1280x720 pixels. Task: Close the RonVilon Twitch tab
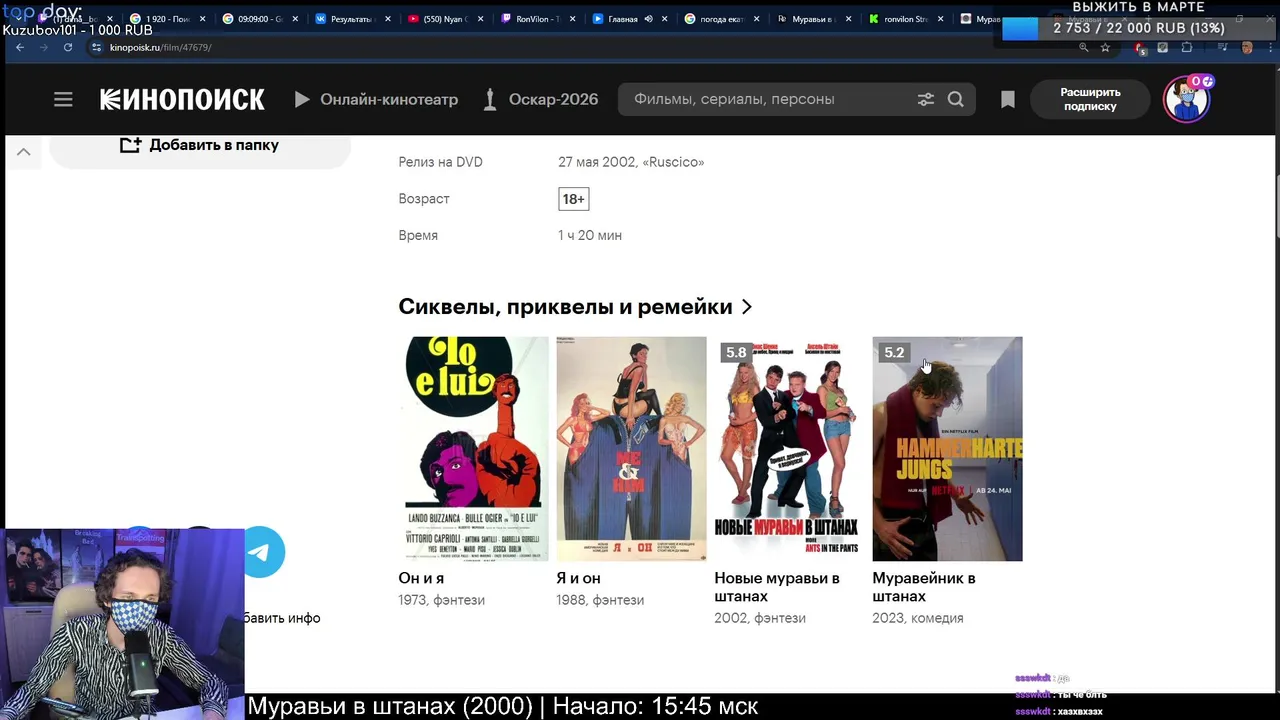point(571,19)
